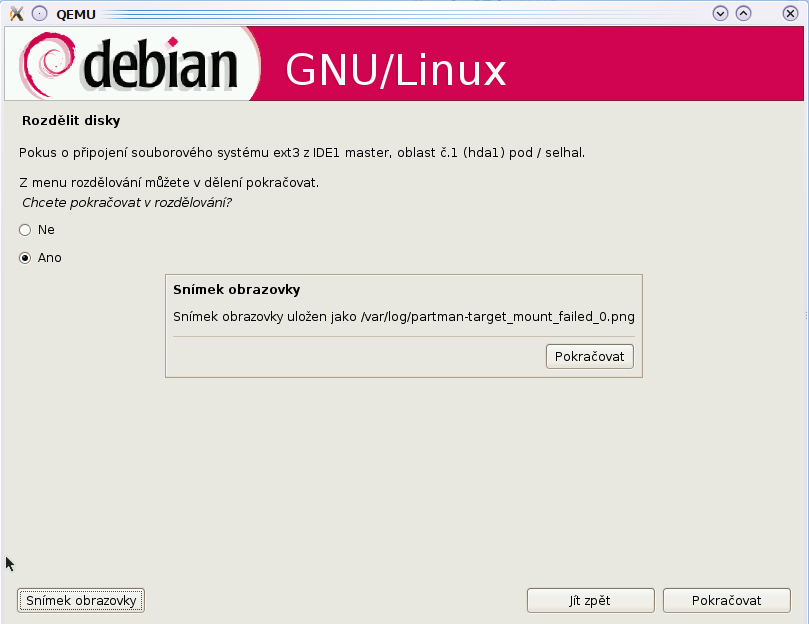Image resolution: width=809 pixels, height=624 pixels.
Task: Close the QEMU window
Action: pyautogui.click(x=790, y=13)
